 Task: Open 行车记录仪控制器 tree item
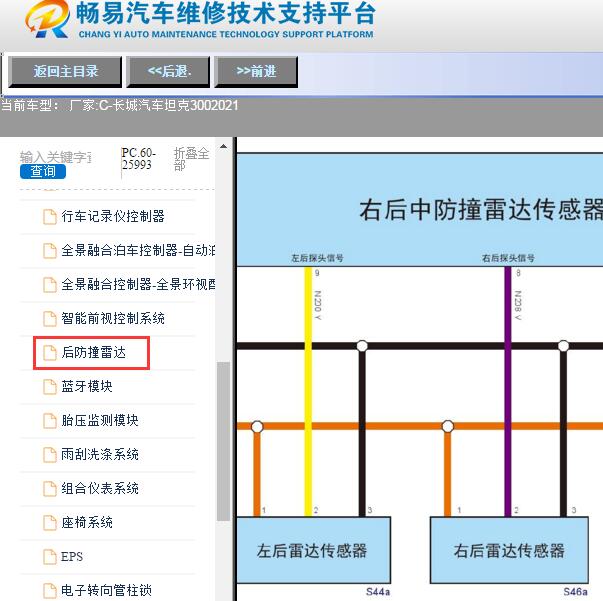pyautogui.click(x=113, y=216)
